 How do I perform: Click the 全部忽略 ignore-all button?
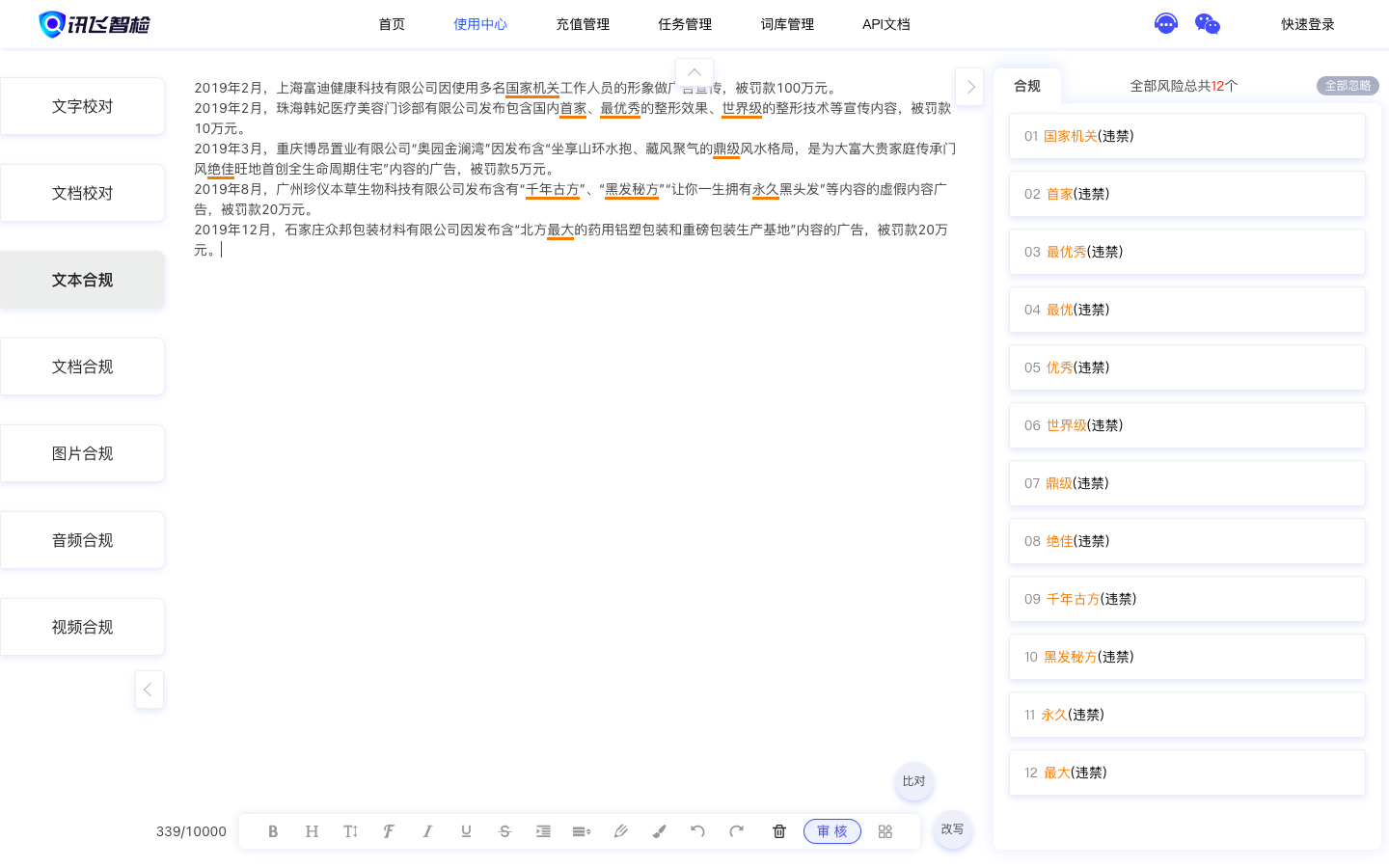1348,86
